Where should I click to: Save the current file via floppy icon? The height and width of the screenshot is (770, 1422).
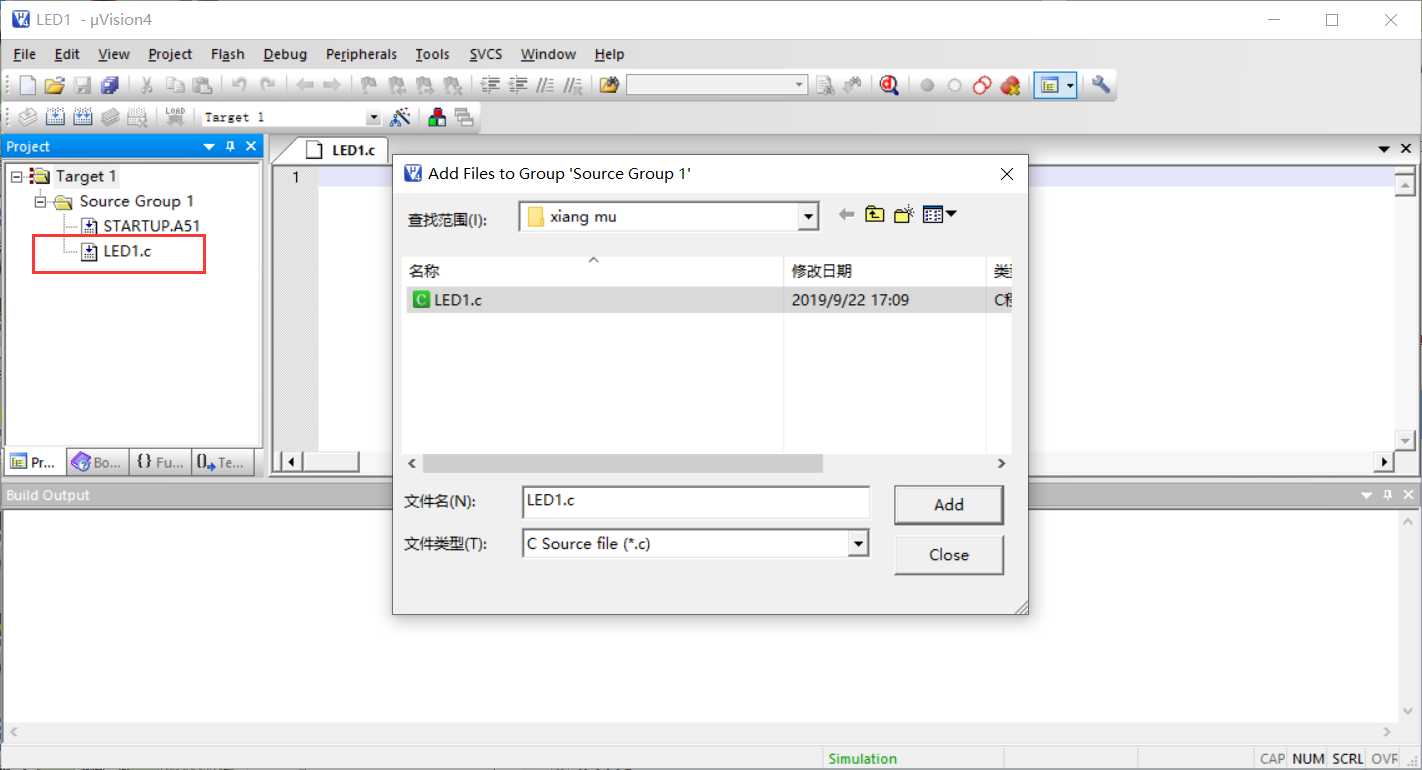[x=83, y=86]
